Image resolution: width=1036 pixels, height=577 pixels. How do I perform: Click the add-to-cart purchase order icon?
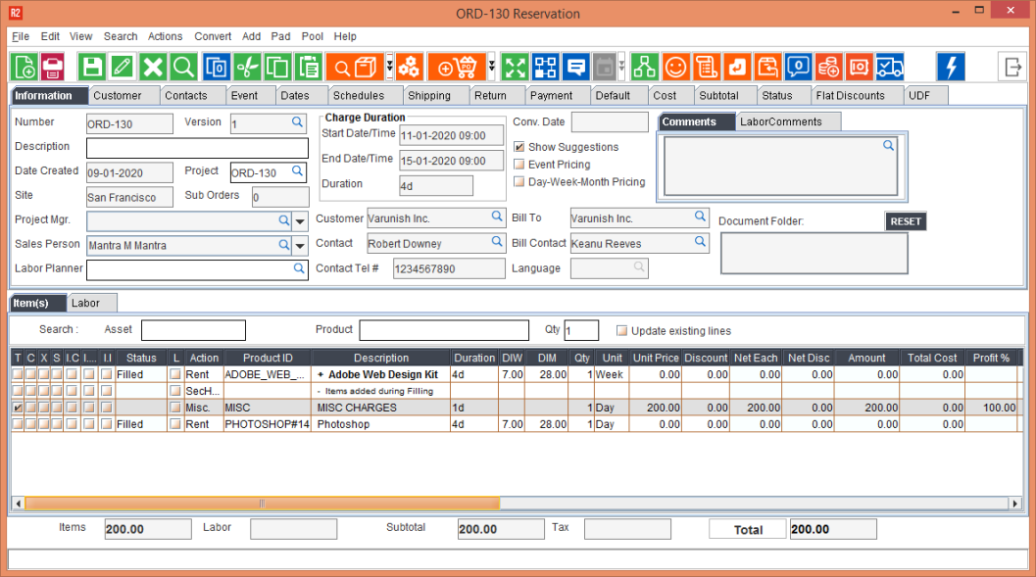[x=457, y=67]
